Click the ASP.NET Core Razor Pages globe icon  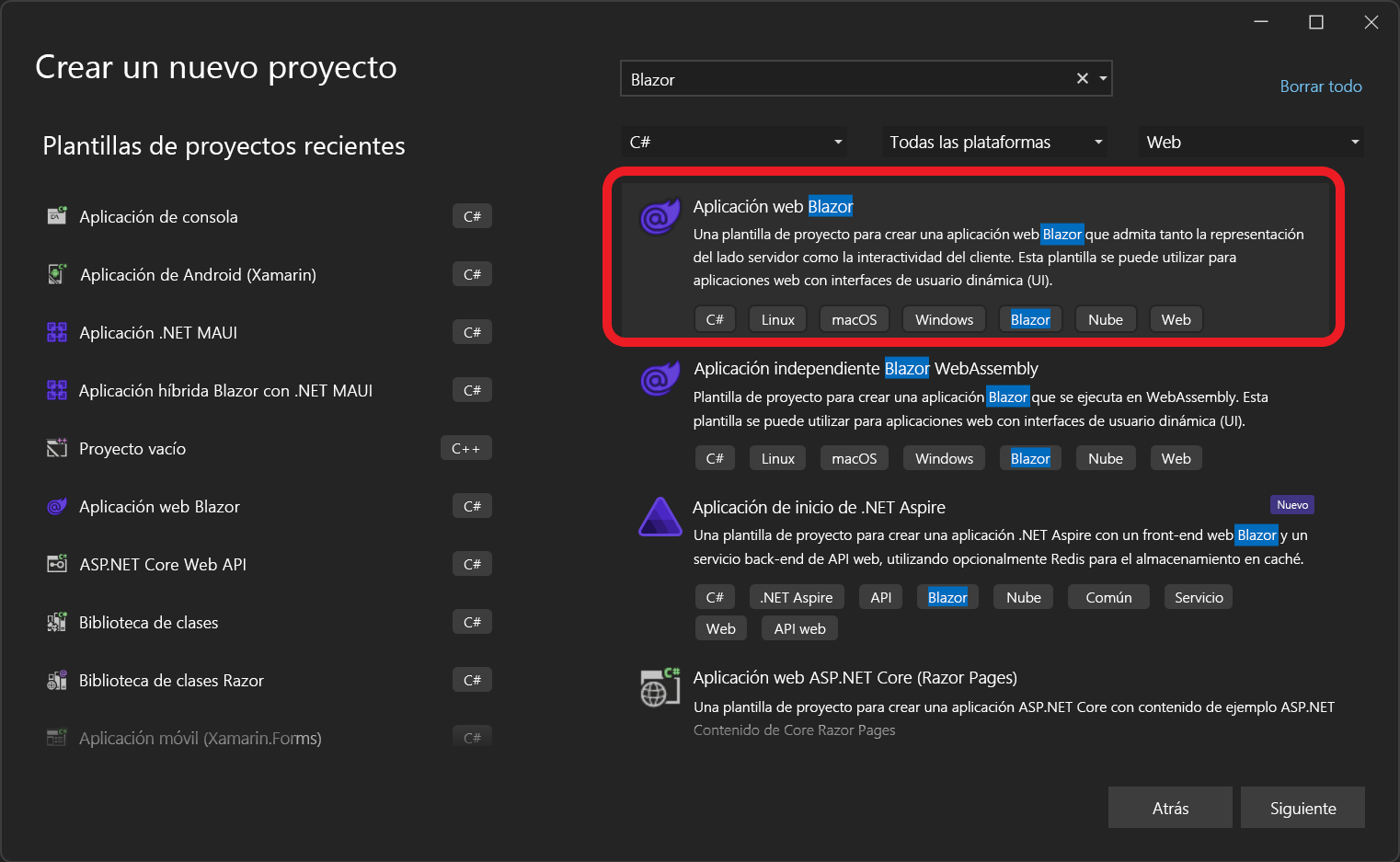[x=660, y=688]
